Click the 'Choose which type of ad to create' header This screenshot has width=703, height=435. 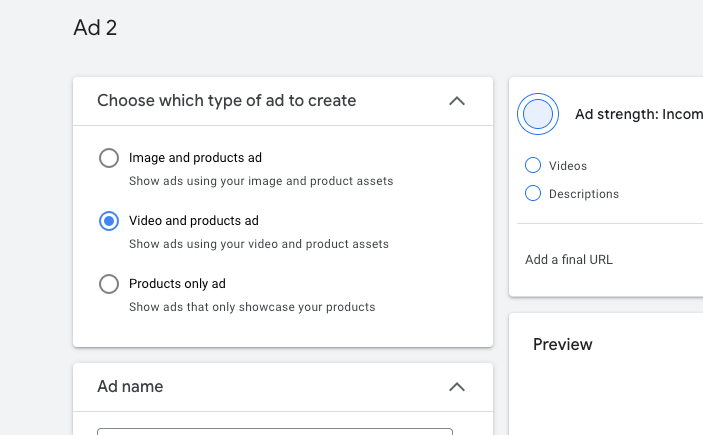[226, 101]
